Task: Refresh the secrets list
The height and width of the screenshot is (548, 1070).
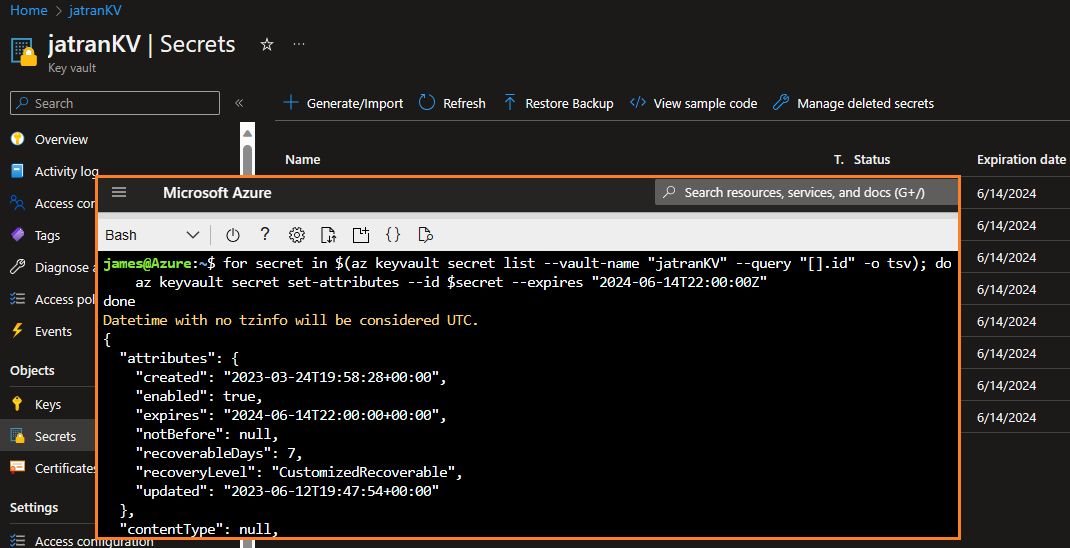Action: tap(452, 104)
